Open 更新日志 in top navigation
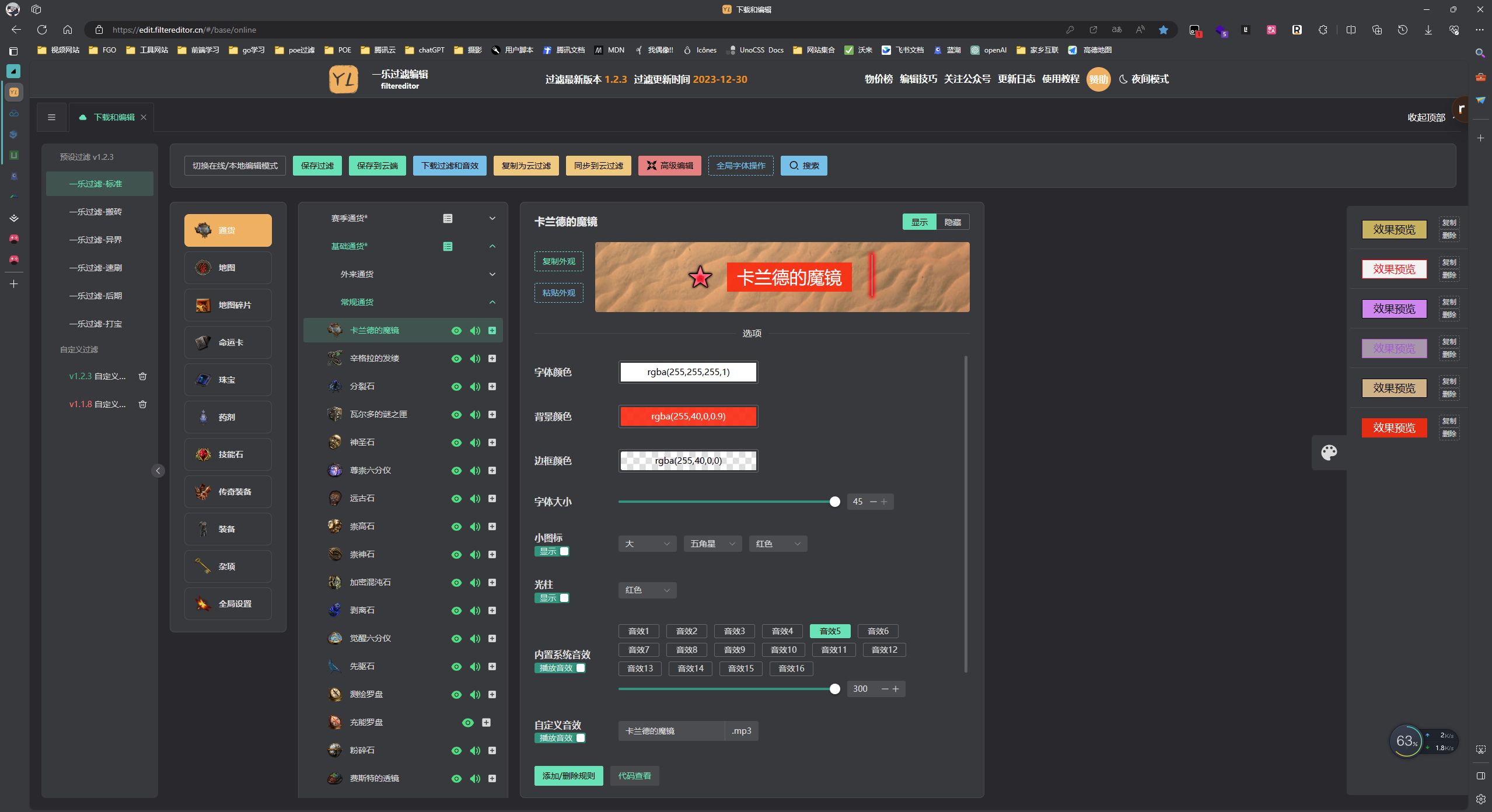Screen dimensions: 1492x812 pyautogui.click(x=1016, y=79)
